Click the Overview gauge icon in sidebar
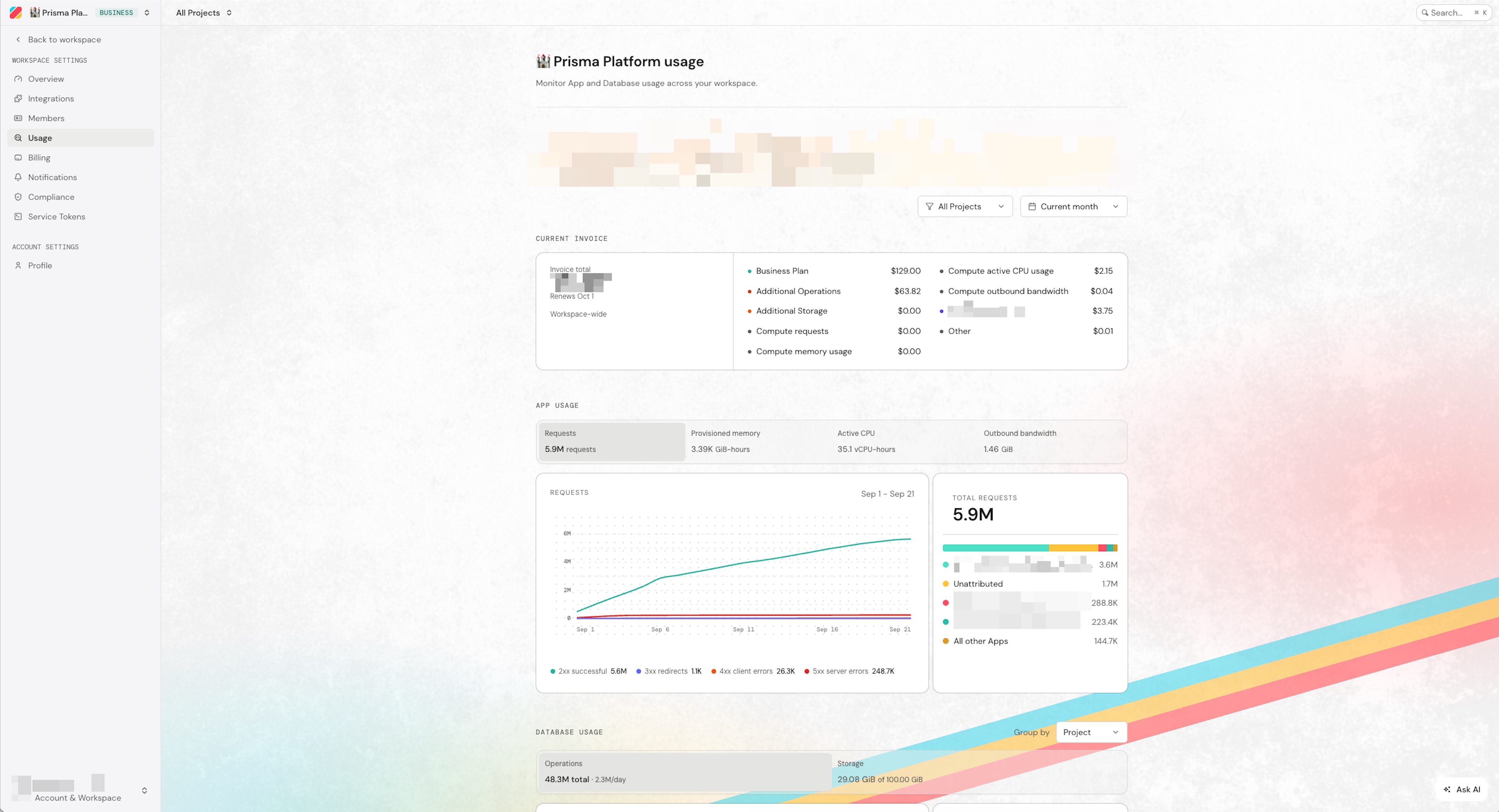The image size is (1499, 812). pos(18,79)
